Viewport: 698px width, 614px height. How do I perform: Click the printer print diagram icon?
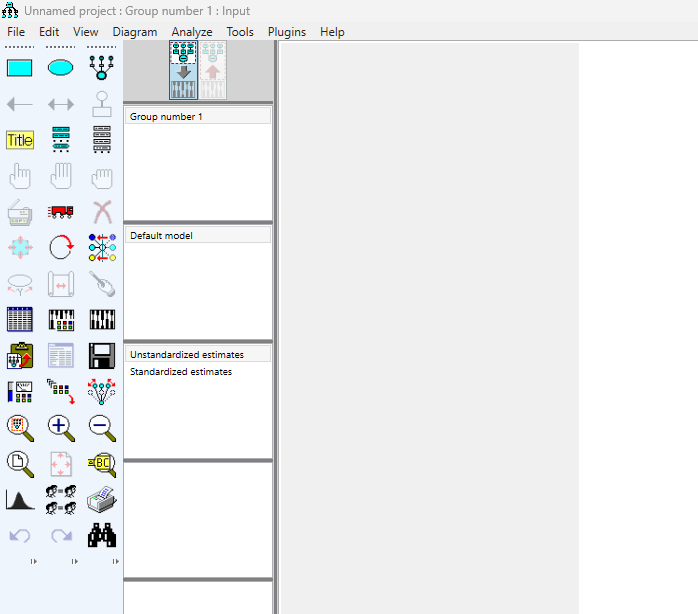(102, 499)
